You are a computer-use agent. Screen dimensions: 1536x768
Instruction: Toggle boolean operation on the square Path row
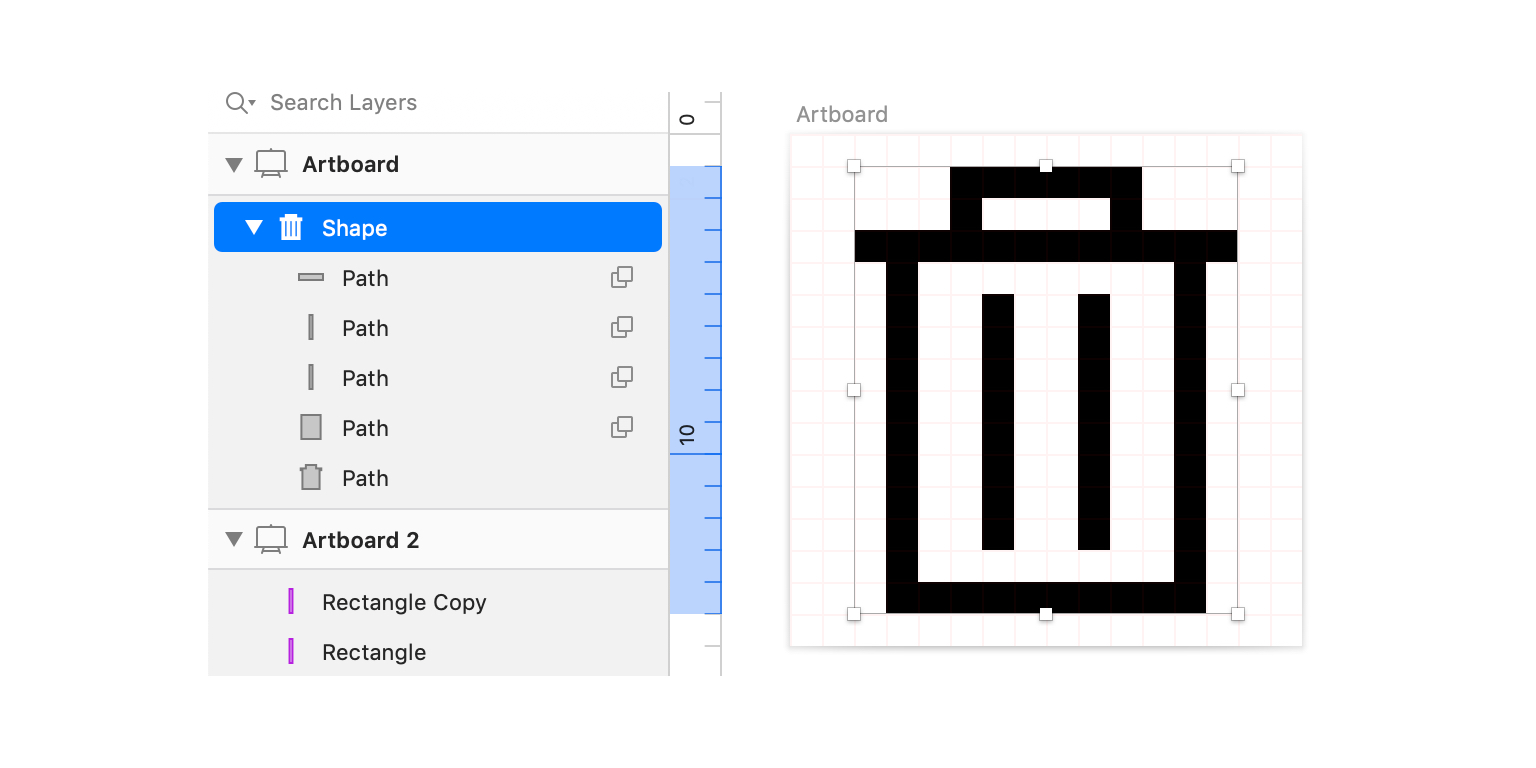point(622,428)
